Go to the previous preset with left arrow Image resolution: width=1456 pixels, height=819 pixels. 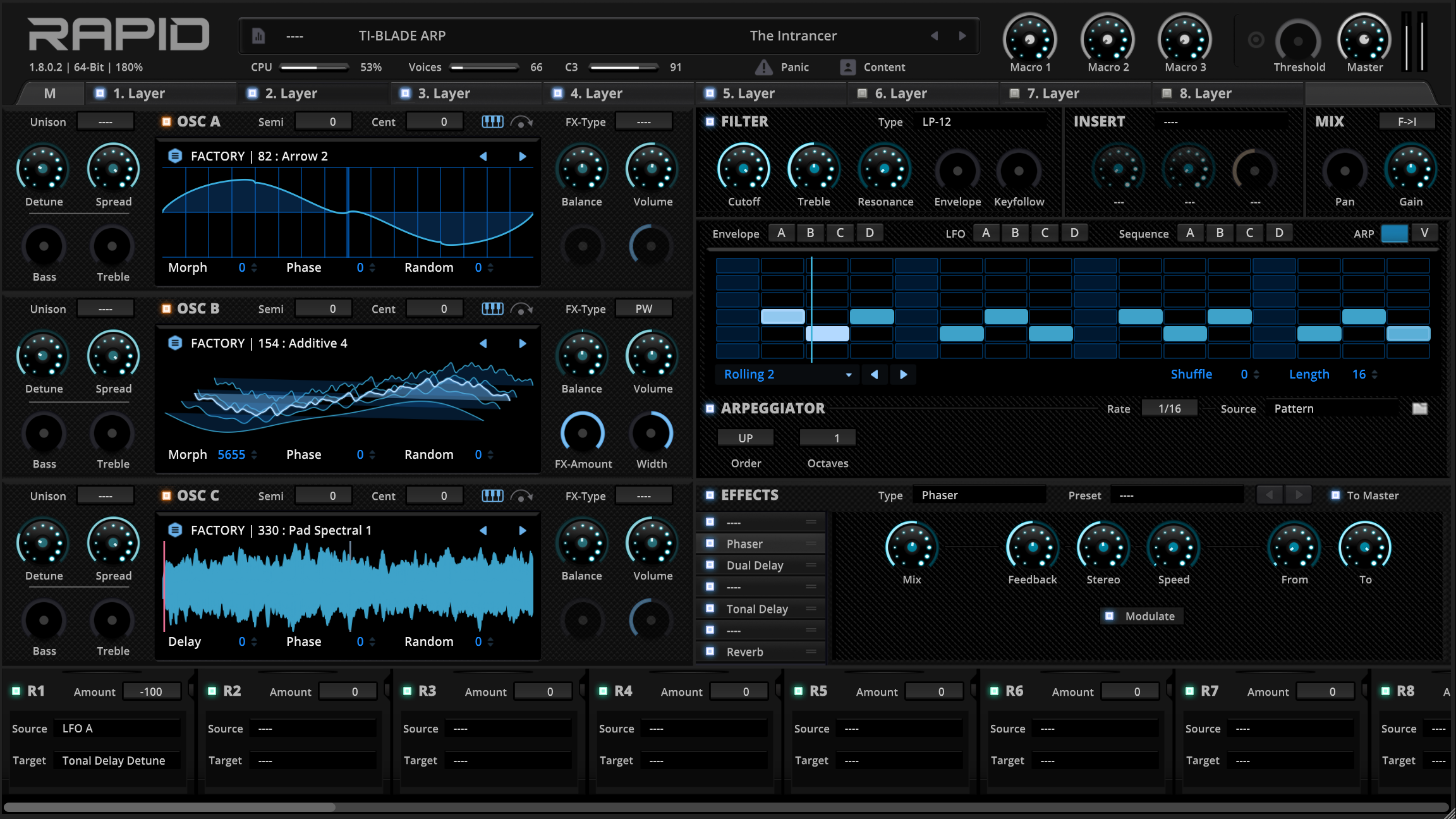pyautogui.click(x=934, y=36)
